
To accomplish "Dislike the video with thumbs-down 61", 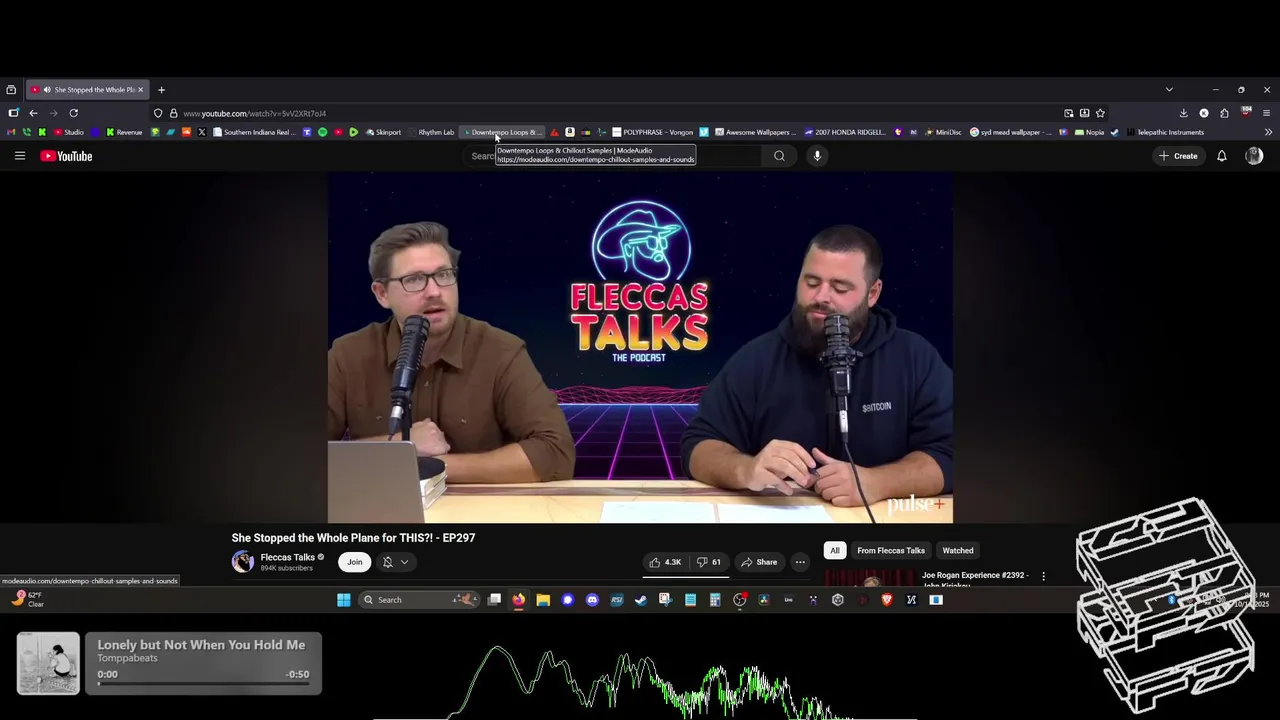I will click(x=709, y=562).
